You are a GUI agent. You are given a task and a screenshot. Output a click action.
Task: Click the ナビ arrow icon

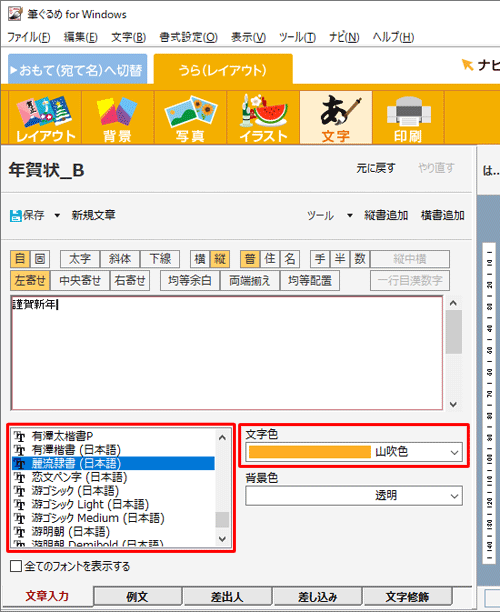coord(467,65)
